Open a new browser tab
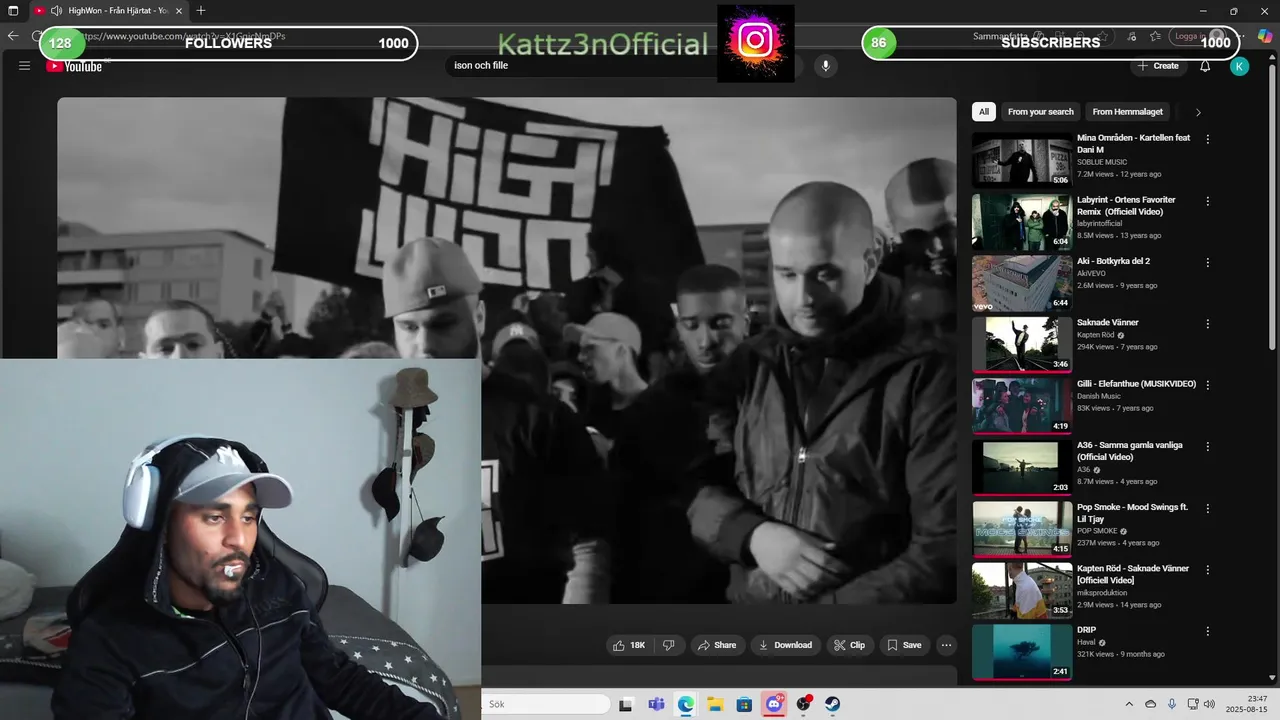 click(x=201, y=11)
